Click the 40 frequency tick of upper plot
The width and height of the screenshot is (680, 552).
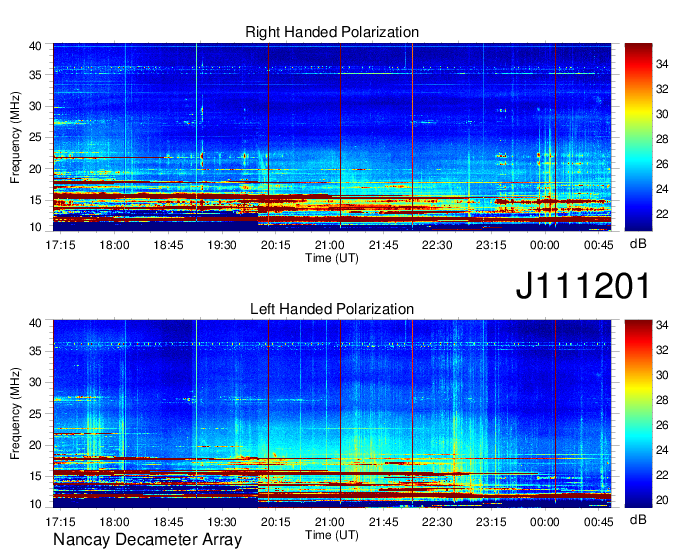(x=35, y=46)
